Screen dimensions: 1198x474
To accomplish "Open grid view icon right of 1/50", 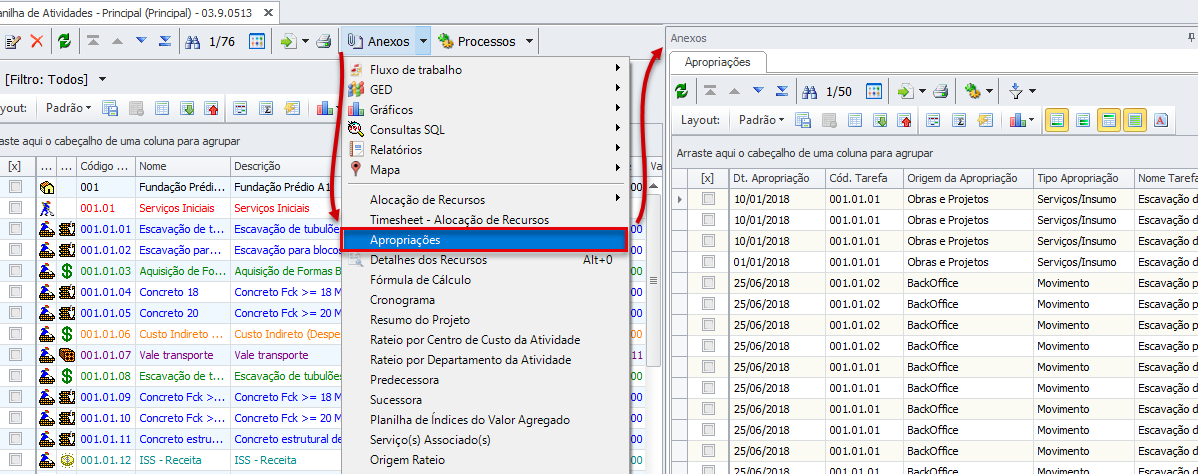I will [874, 92].
